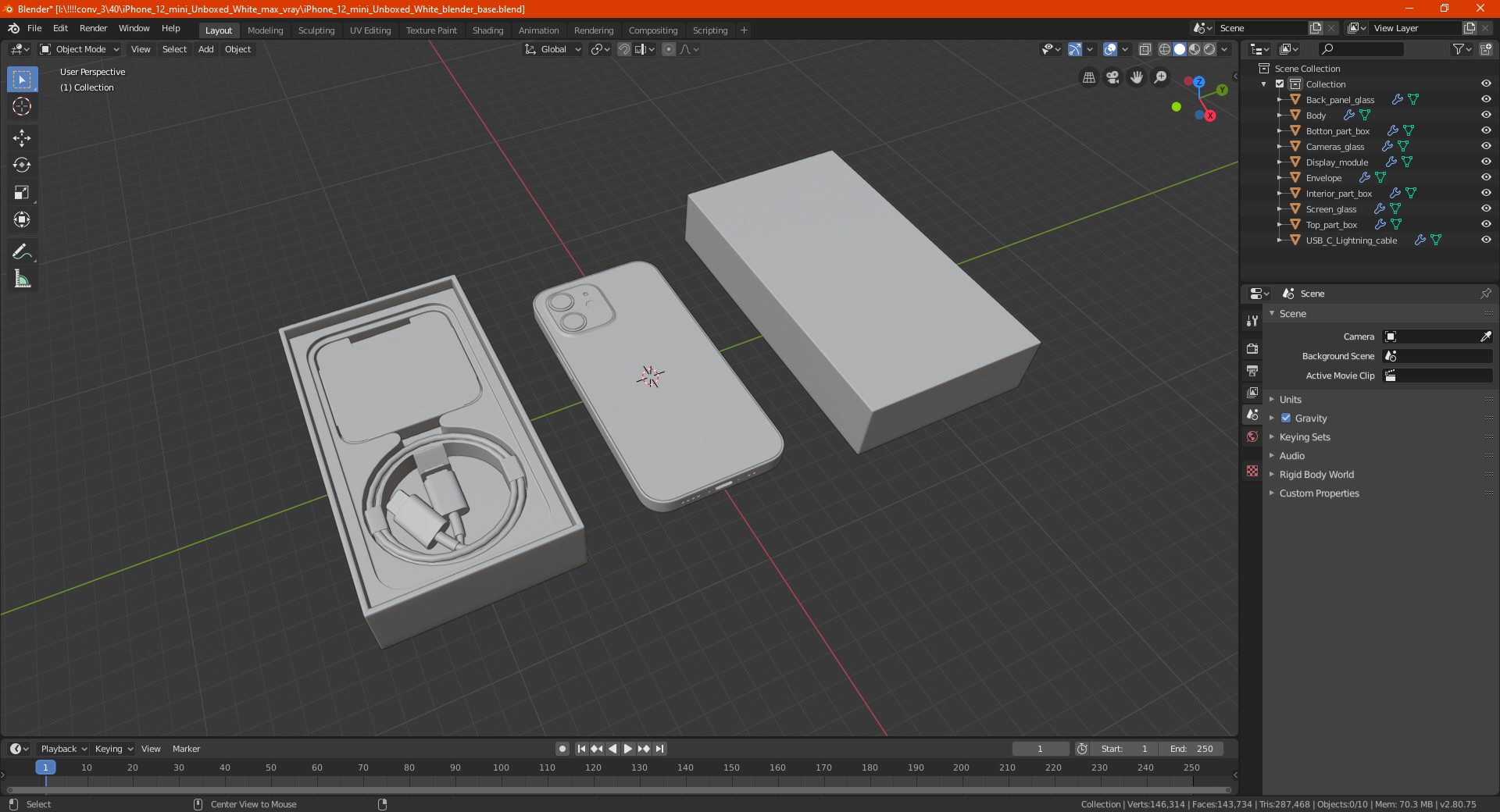Expand the Keying Sets panel
Screen dimensions: 1500x812
click(1305, 437)
